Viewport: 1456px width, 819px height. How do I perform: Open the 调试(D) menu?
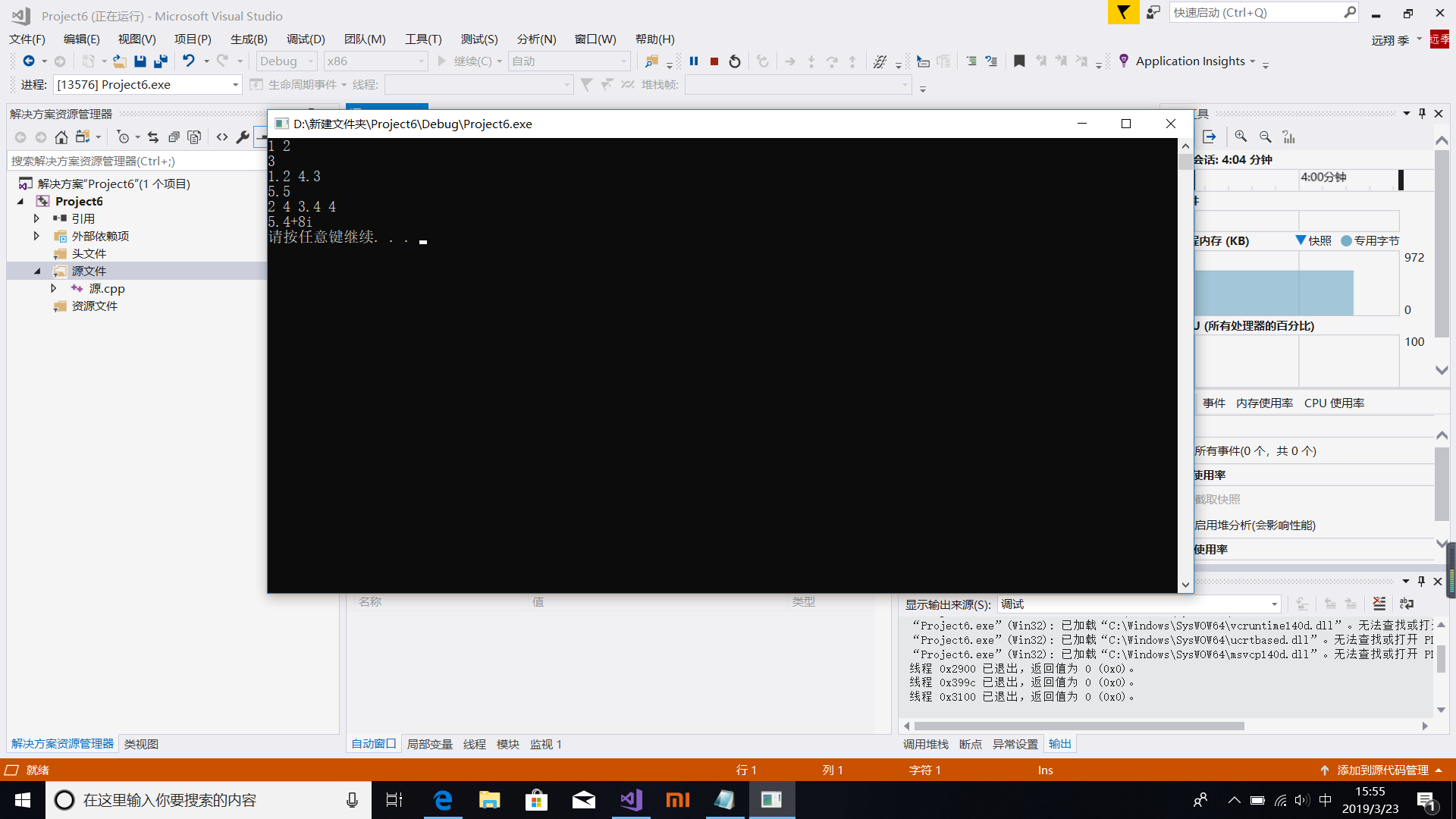click(x=306, y=39)
